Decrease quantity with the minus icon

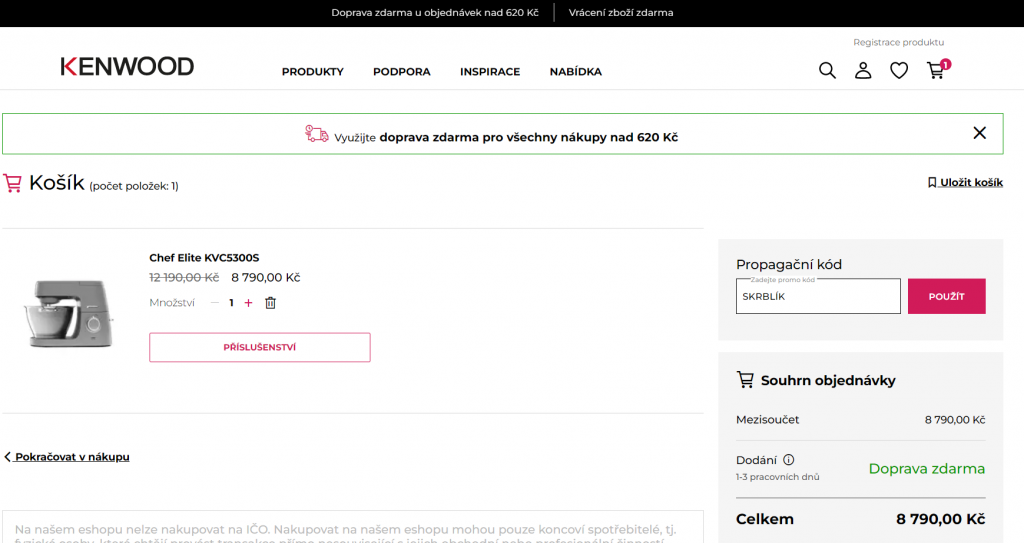(x=215, y=303)
